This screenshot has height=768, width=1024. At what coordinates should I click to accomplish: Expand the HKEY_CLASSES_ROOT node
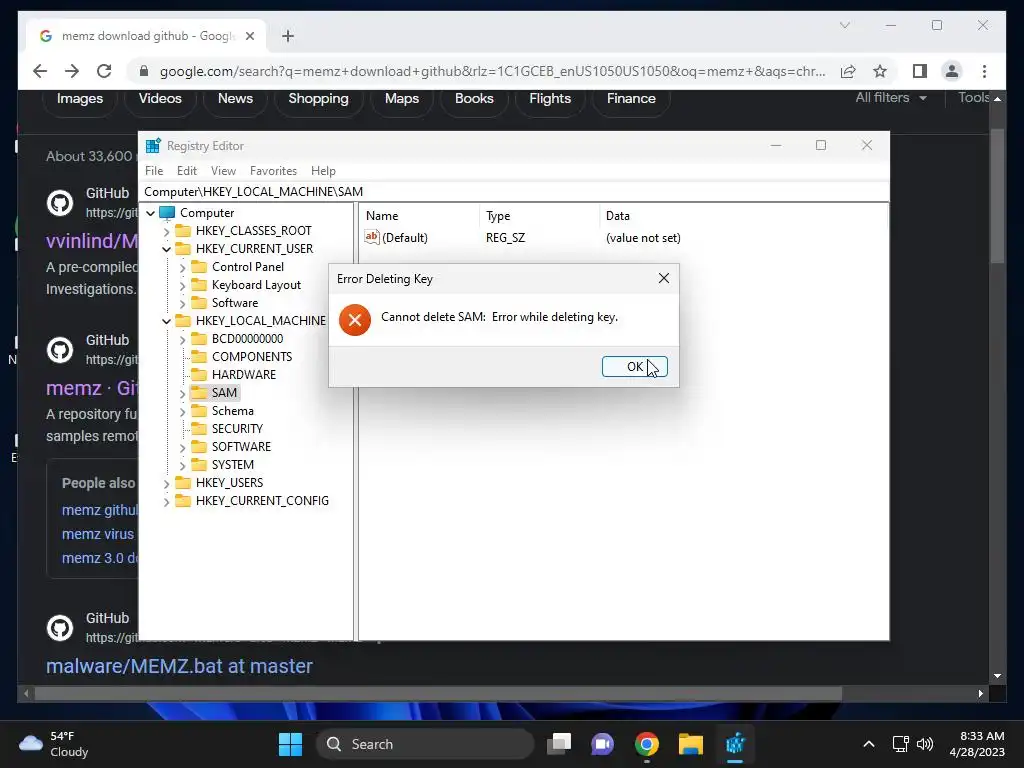[167, 231]
